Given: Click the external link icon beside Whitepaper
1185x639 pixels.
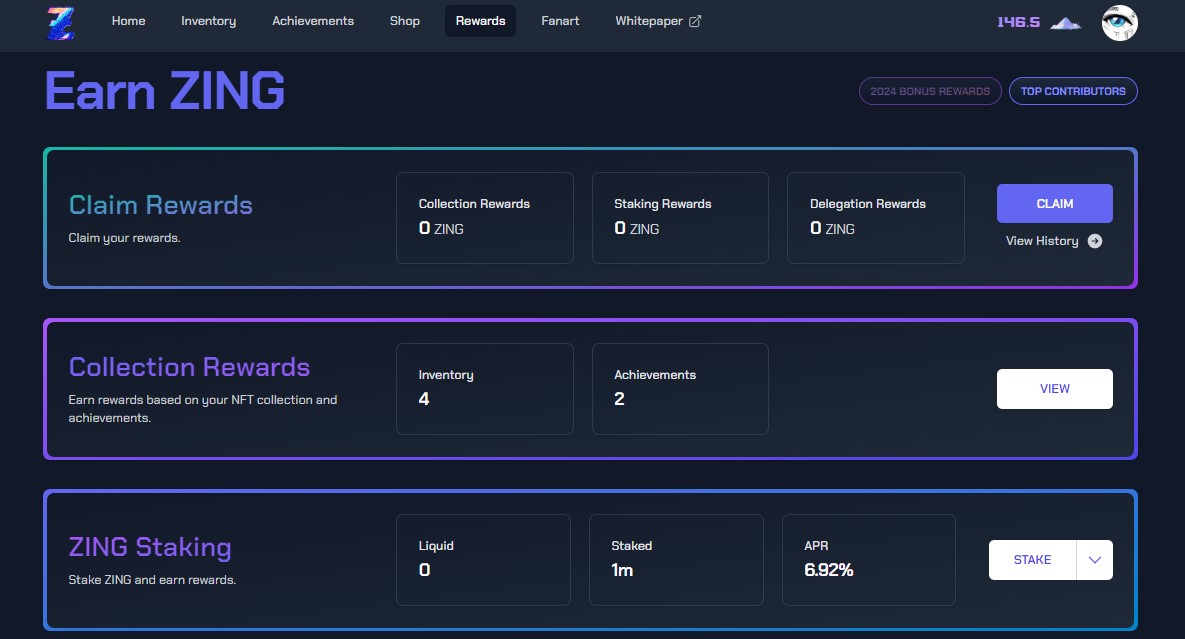Looking at the screenshot, I should coord(695,21).
